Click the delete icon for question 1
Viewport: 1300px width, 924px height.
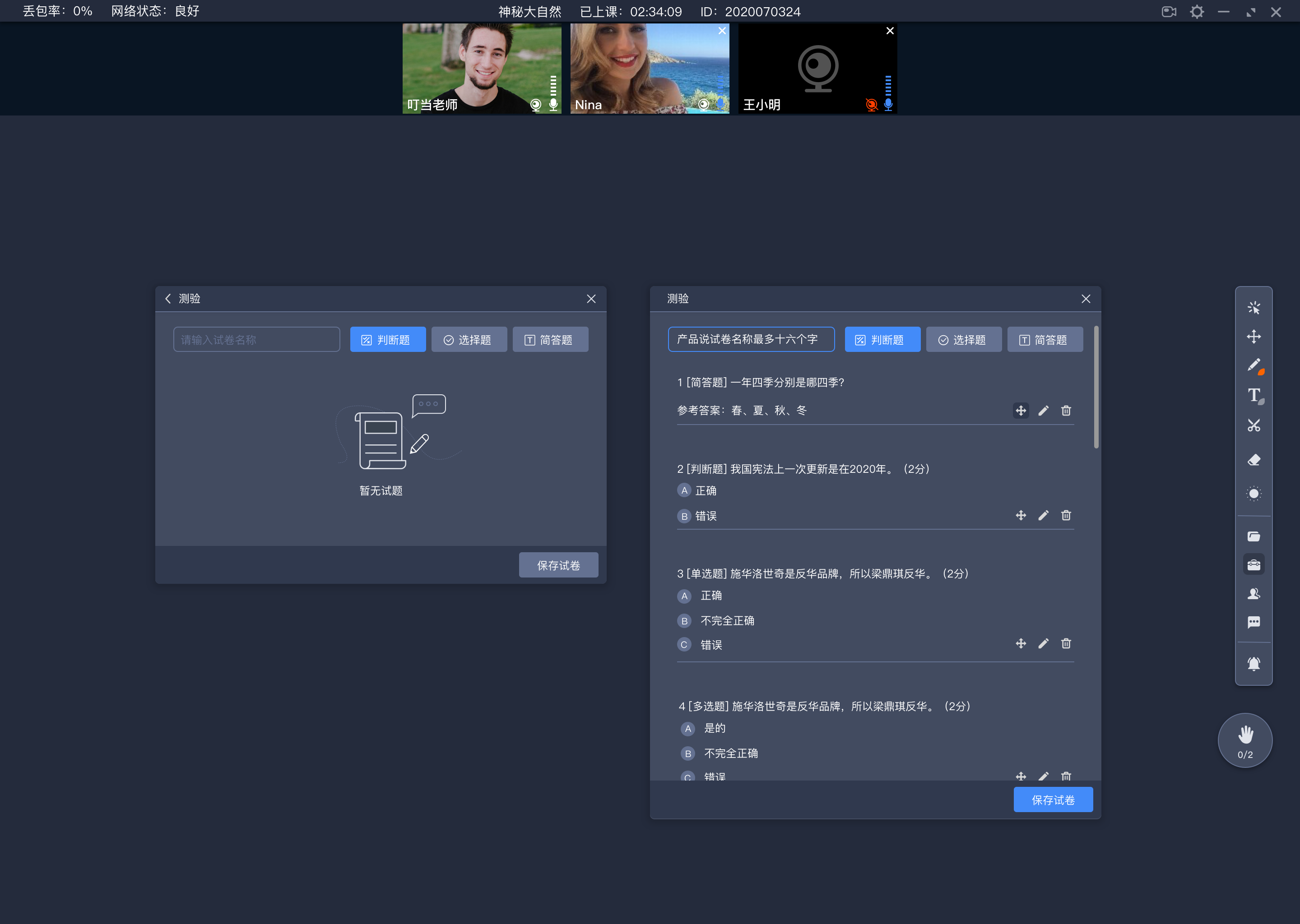click(x=1066, y=411)
